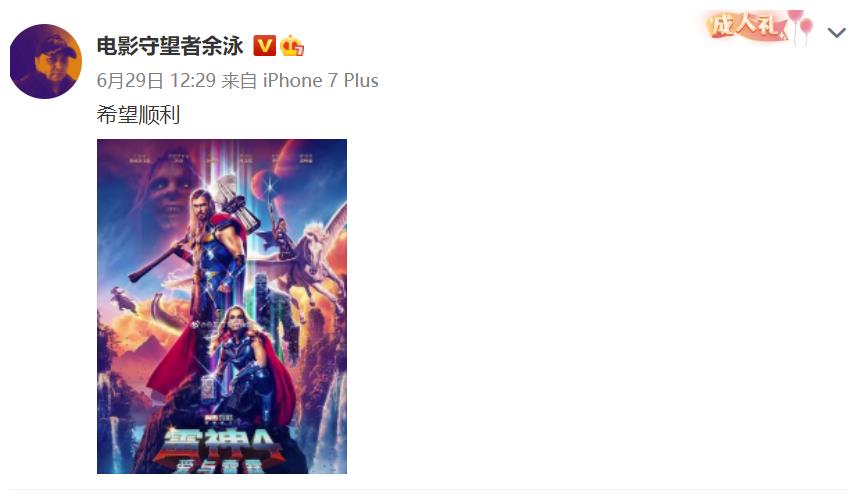Select the post text 希望顺利

138,114
